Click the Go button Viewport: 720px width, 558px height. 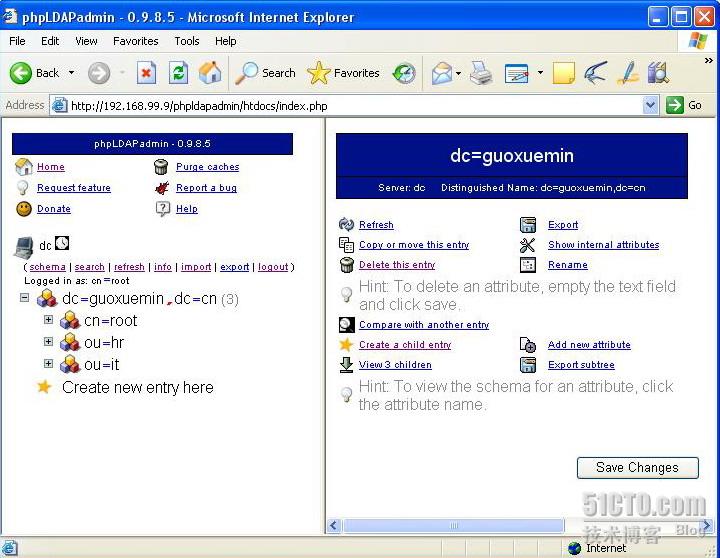(x=684, y=106)
